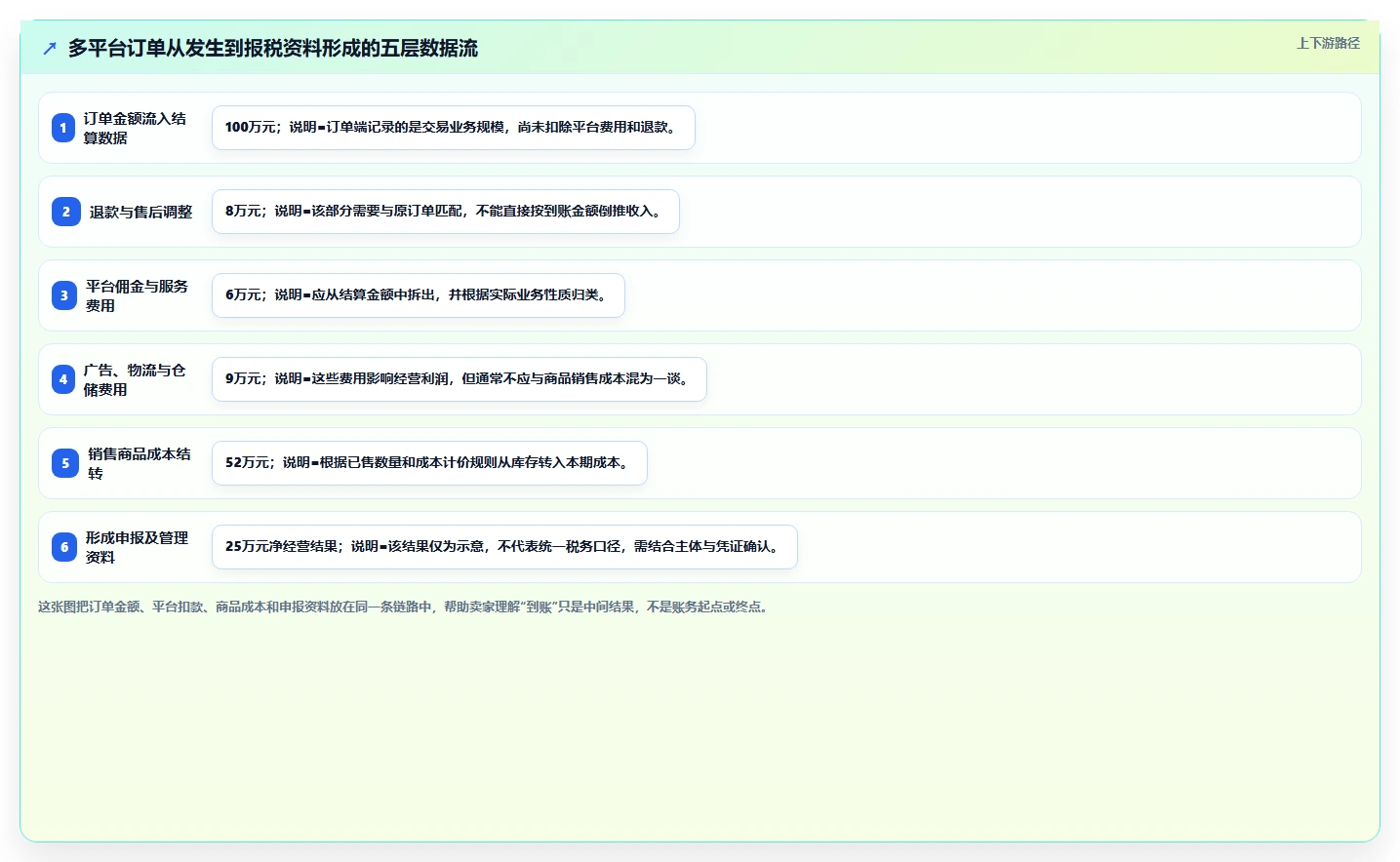
Task: Click the step 4 number badge
Action: pyautogui.click(x=63, y=379)
